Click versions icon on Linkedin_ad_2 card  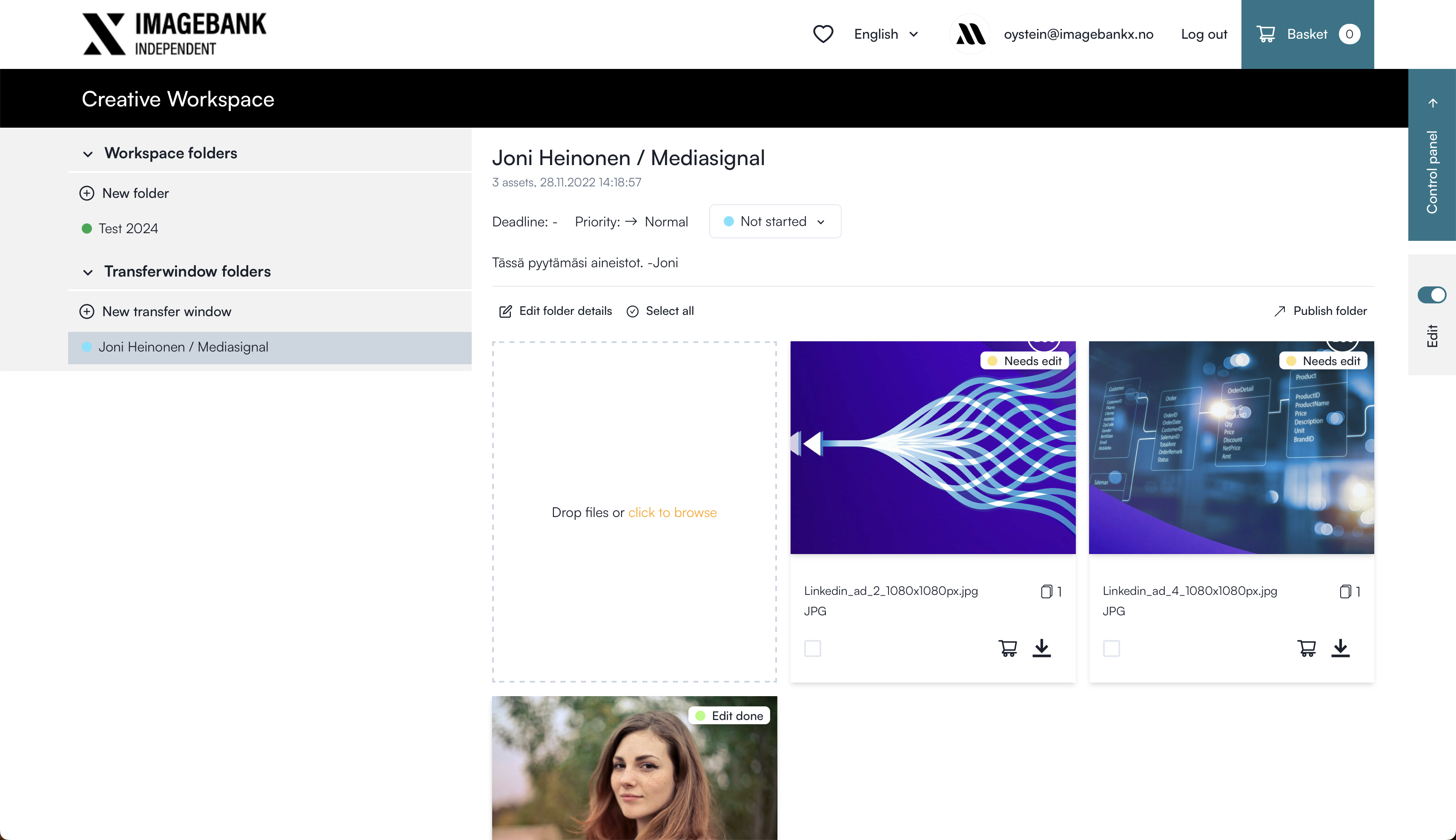[x=1046, y=591]
